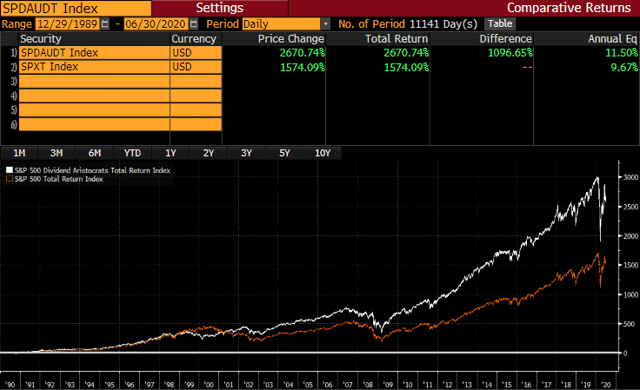Select 5Y range button
Image resolution: width=640 pixels, height=390 pixels.
click(x=284, y=153)
